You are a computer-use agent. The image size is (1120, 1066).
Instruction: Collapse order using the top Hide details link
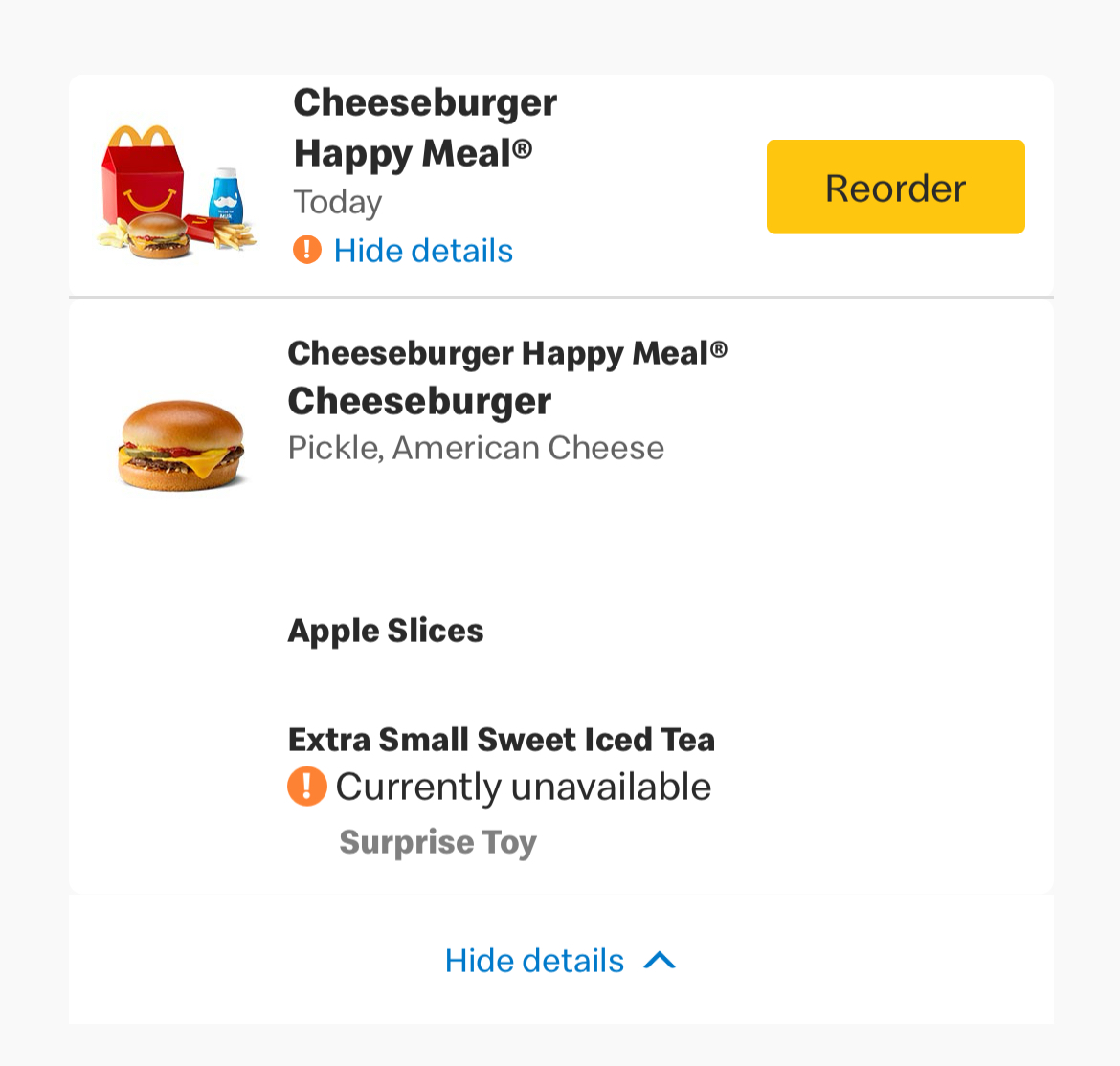(423, 251)
